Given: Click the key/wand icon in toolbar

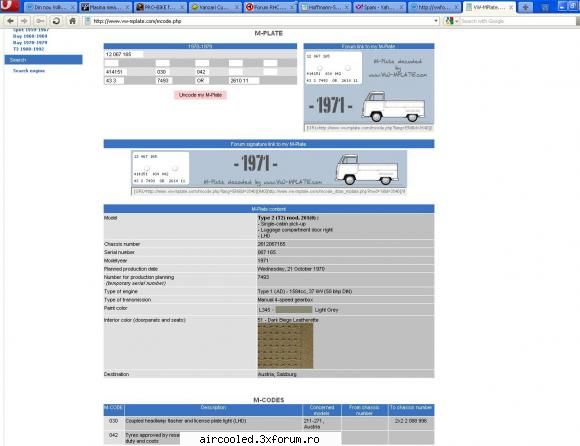Looking at the screenshot, I should 40,21.
